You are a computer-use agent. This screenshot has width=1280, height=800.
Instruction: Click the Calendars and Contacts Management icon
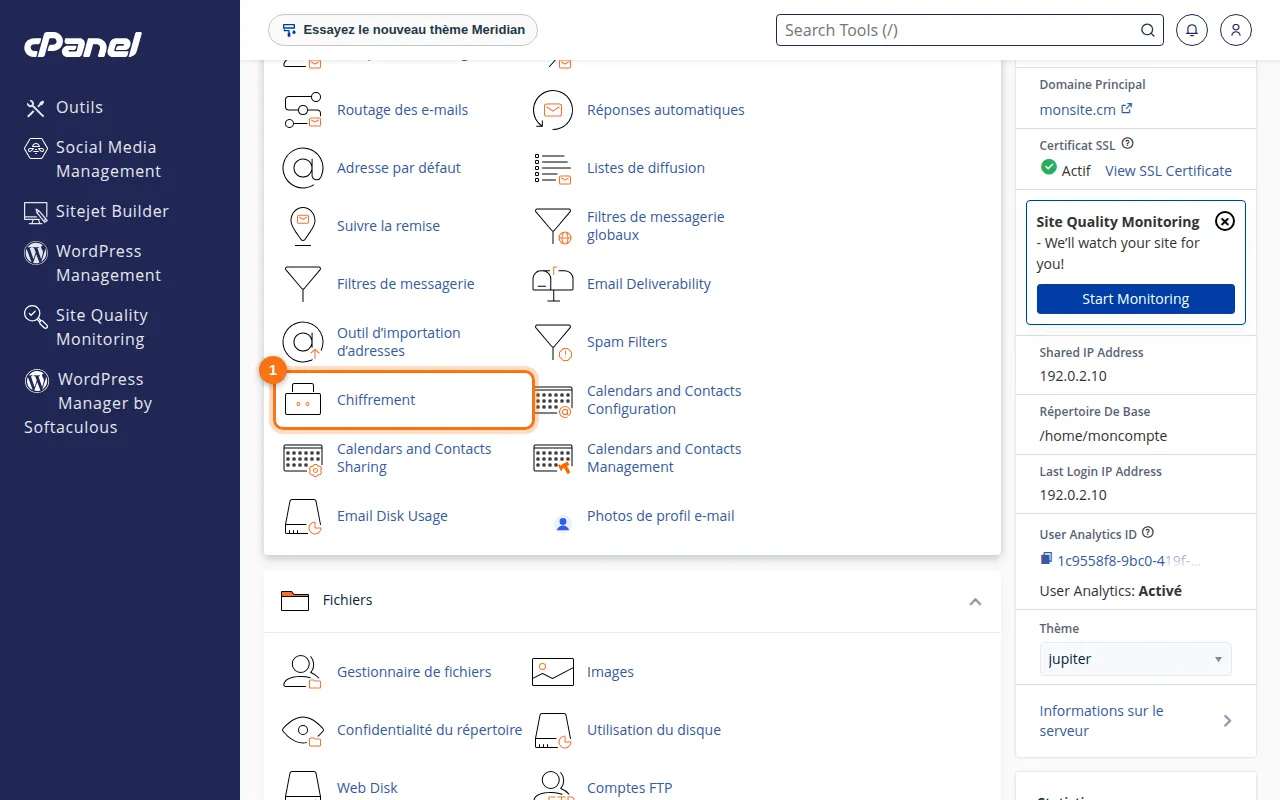point(553,458)
